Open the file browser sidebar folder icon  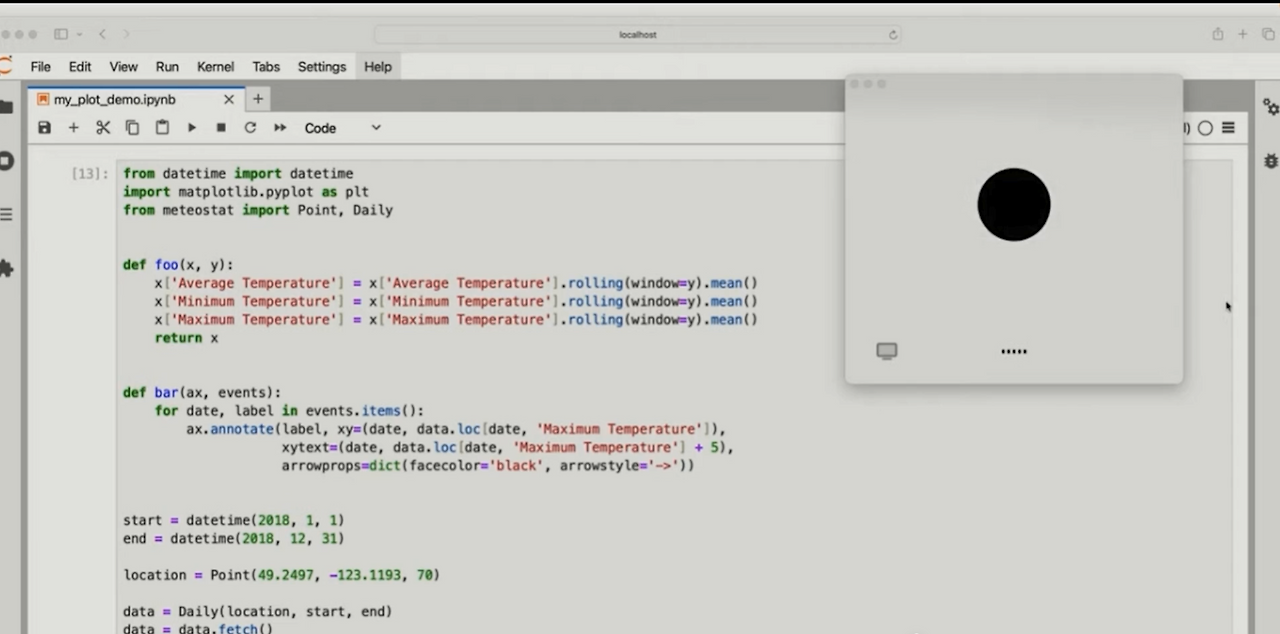pos(6,107)
